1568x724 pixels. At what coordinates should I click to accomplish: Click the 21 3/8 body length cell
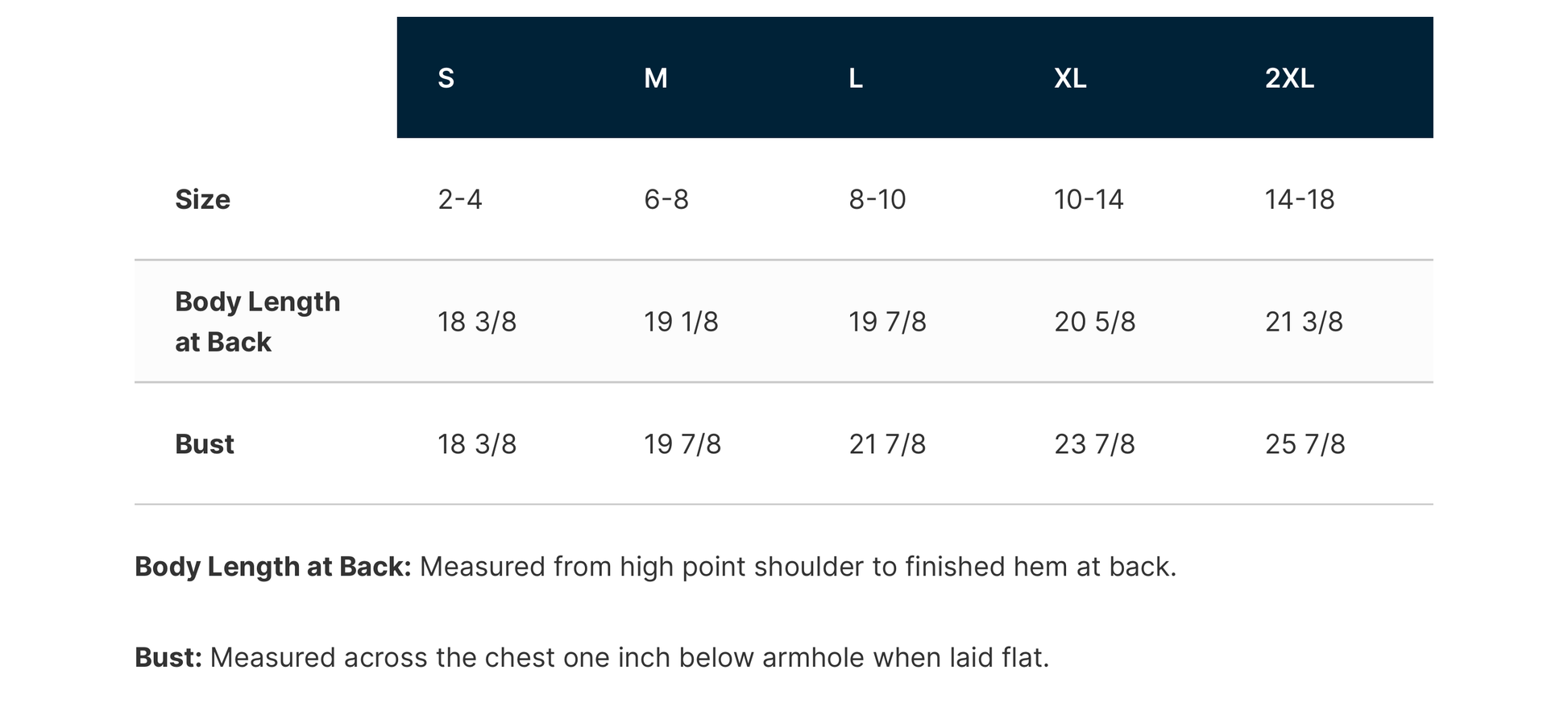click(x=1305, y=322)
